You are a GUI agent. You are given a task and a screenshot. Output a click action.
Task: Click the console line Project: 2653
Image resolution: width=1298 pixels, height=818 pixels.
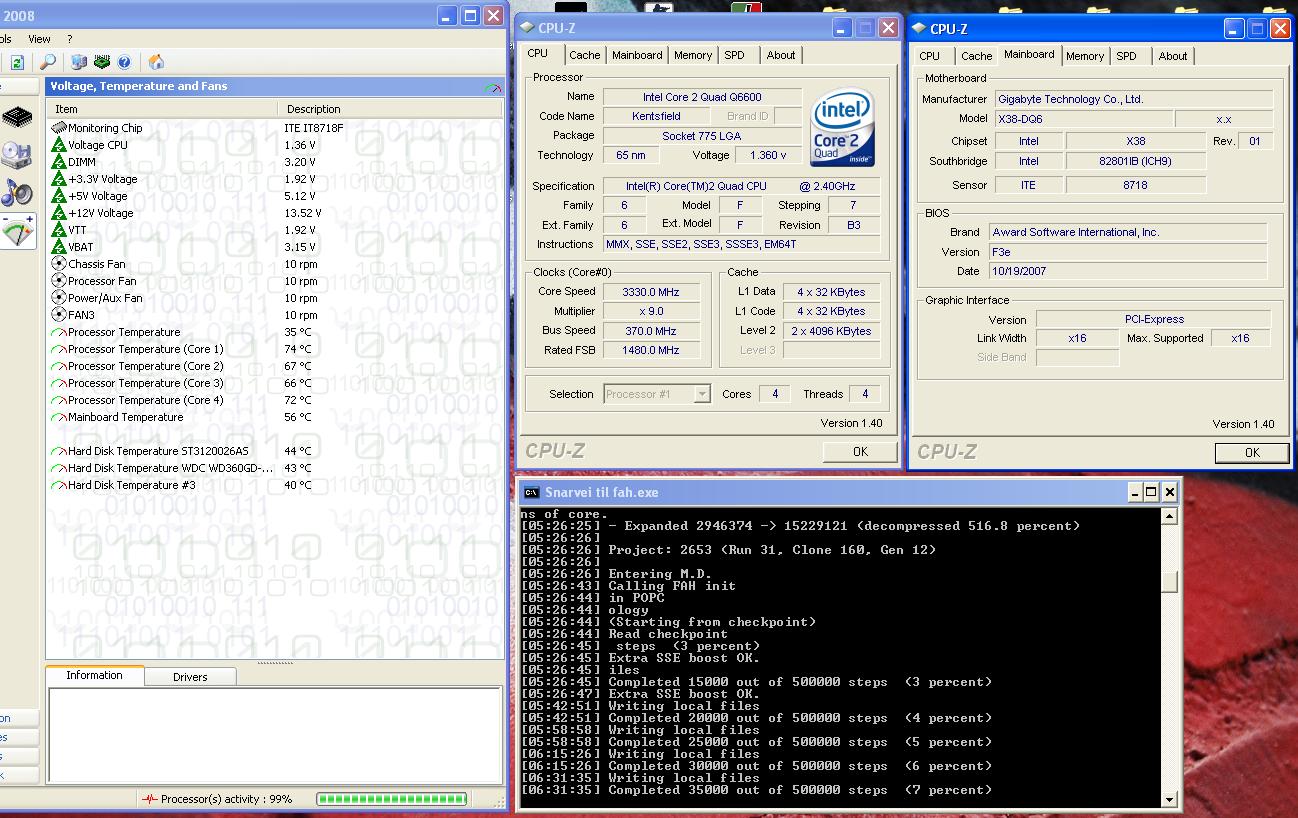pos(729,550)
